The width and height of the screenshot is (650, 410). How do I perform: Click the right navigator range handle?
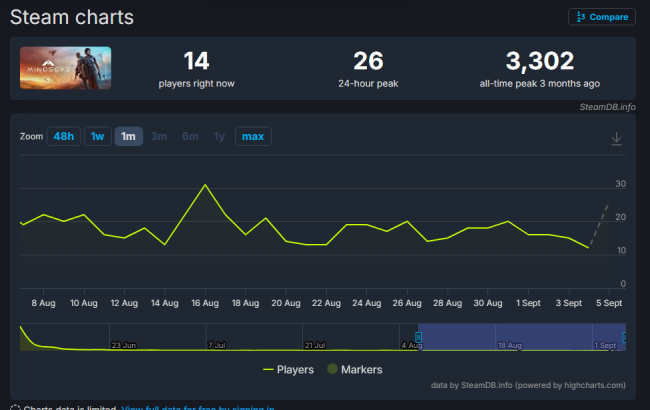pos(625,337)
